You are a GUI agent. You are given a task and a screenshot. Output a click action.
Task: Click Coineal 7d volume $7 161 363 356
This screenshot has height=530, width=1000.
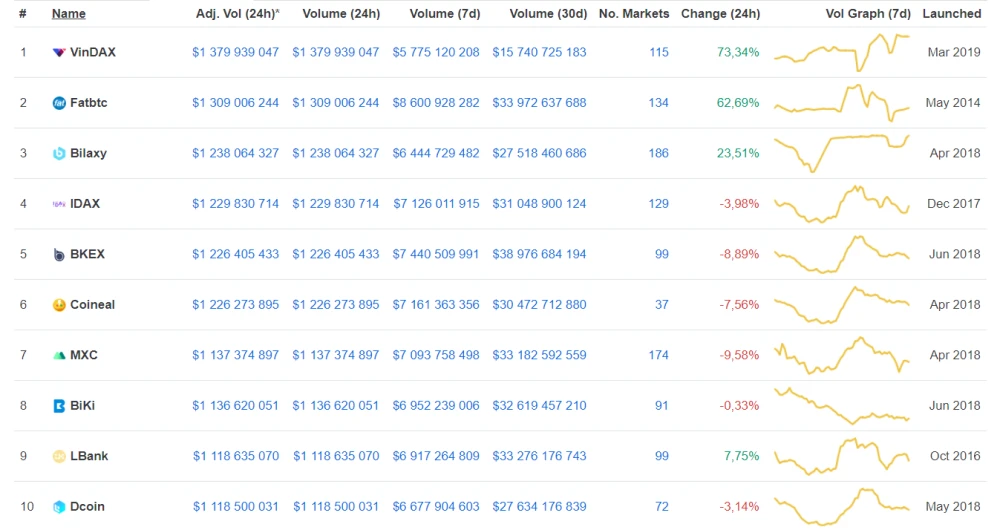pyautogui.click(x=436, y=304)
